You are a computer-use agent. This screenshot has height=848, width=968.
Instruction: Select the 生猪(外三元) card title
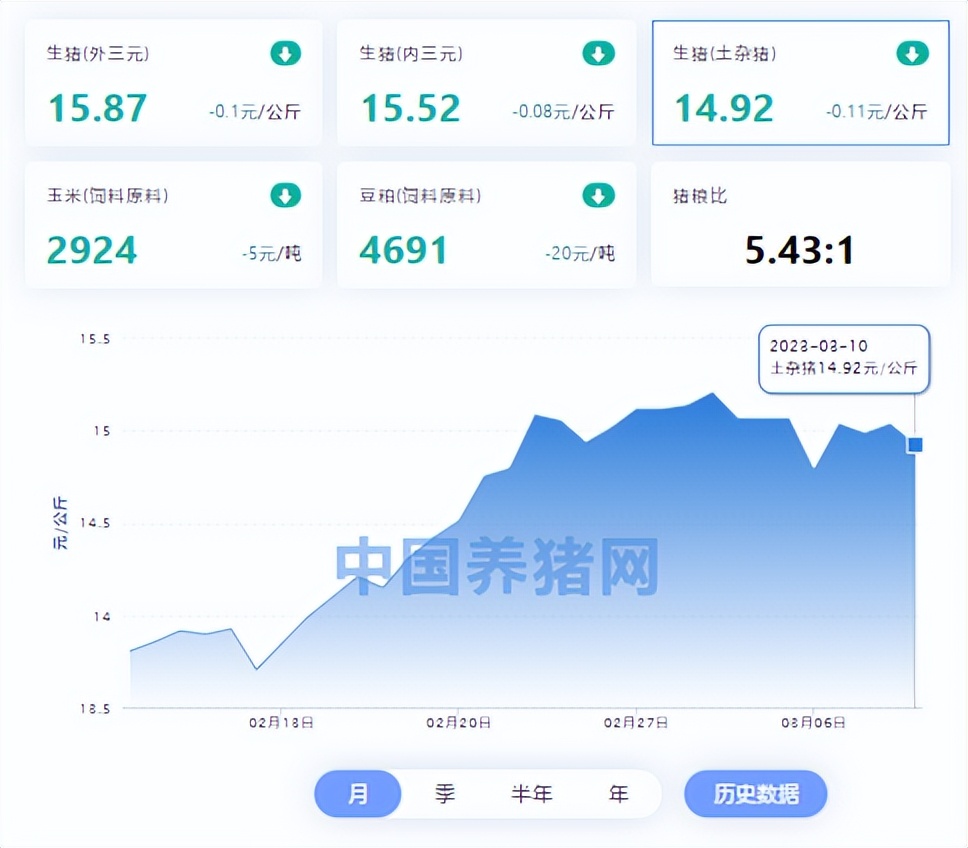[x=98, y=53]
